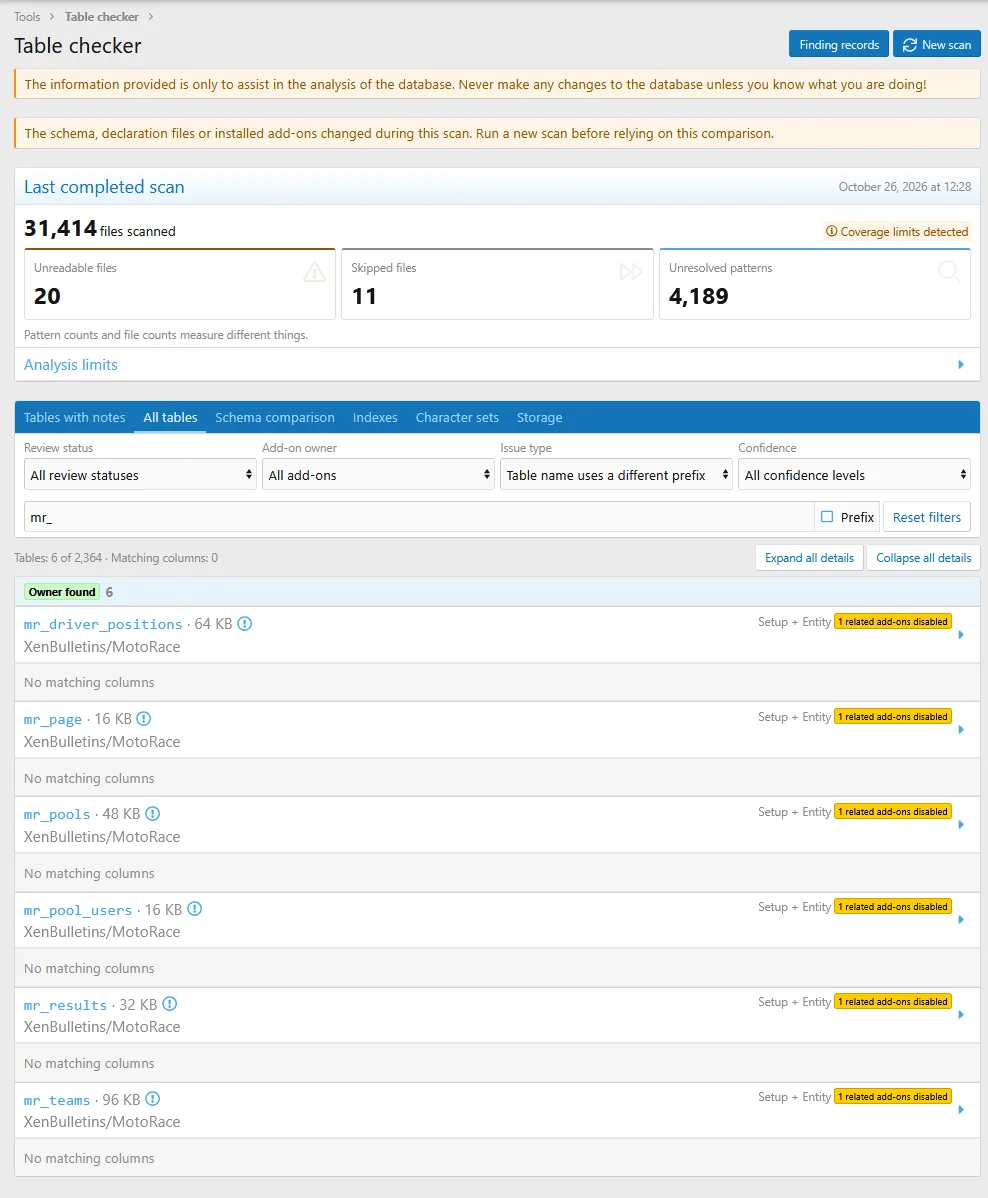Image resolution: width=988 pixels, height=1198 pixels.
Task: Expand the Analysis limits section
Action: tap(497, 364)
